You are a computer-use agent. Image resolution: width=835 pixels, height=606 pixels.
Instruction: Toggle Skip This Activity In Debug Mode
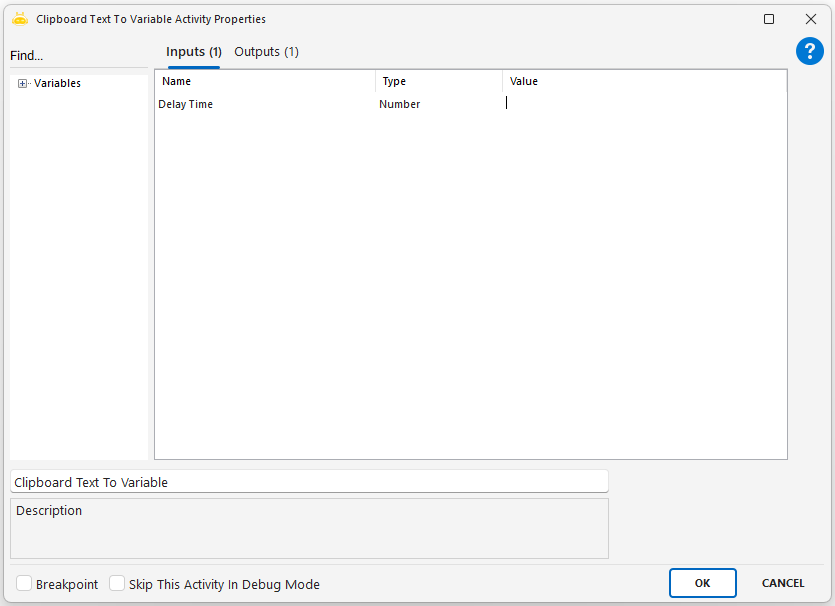coord(117,584)
